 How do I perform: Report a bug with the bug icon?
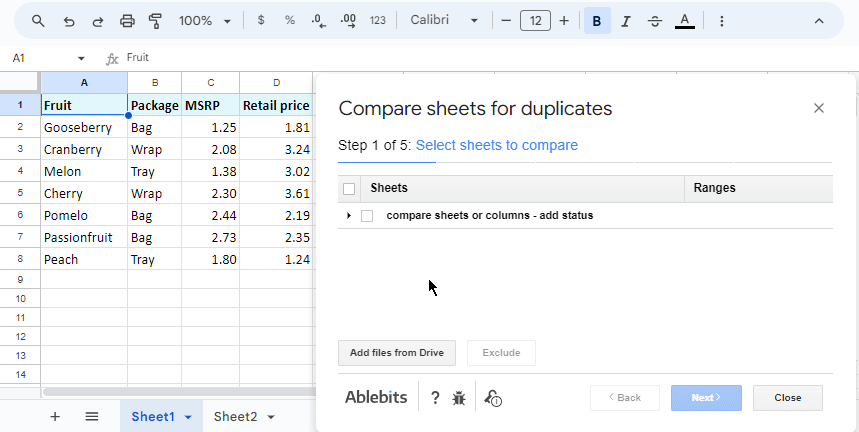point(459,398)
